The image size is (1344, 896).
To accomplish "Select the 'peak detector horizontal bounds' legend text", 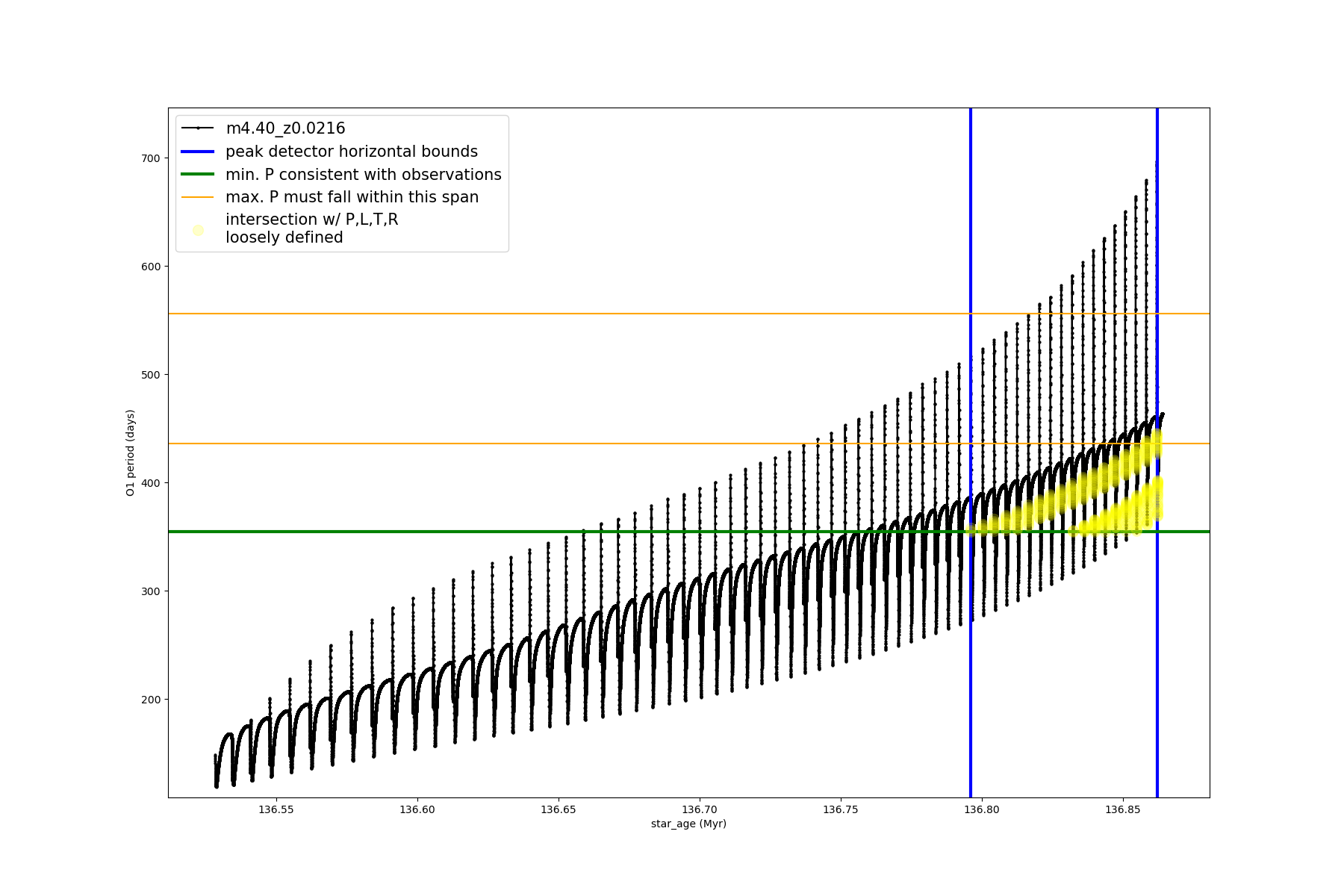I will click(351, 152).
